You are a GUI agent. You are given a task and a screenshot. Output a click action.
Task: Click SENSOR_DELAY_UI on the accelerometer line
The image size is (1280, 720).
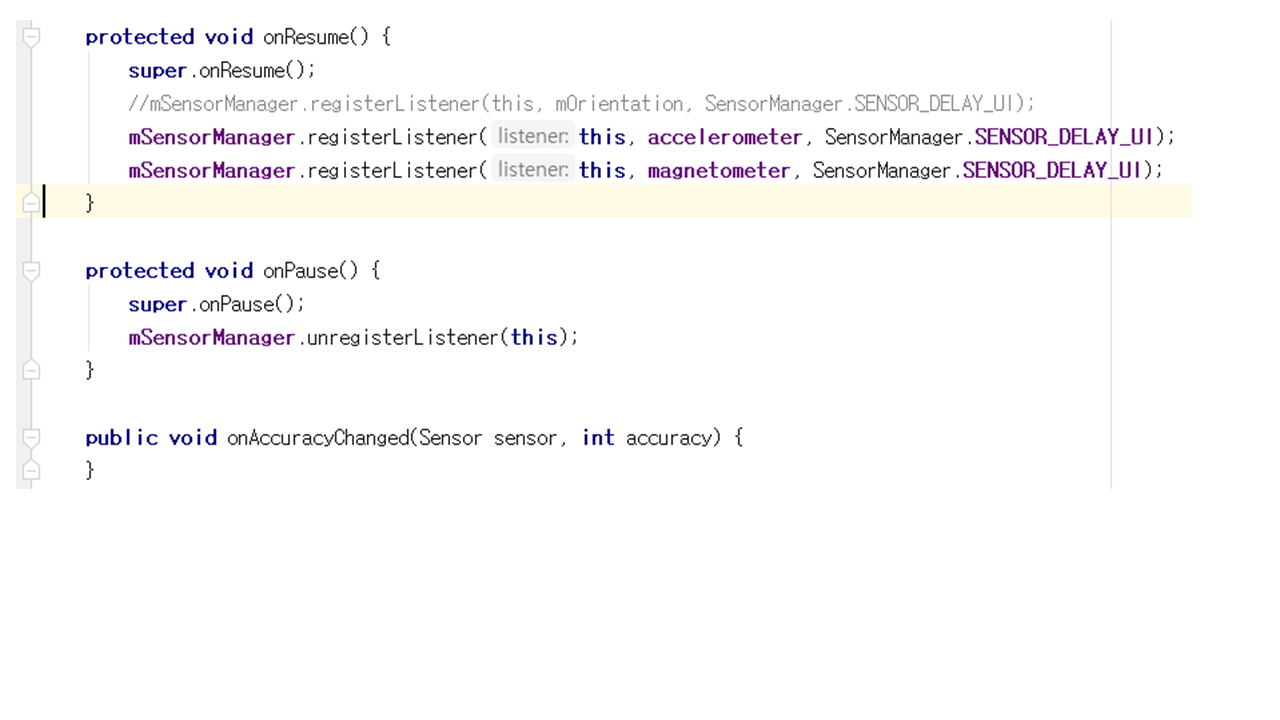point(1064,137)
